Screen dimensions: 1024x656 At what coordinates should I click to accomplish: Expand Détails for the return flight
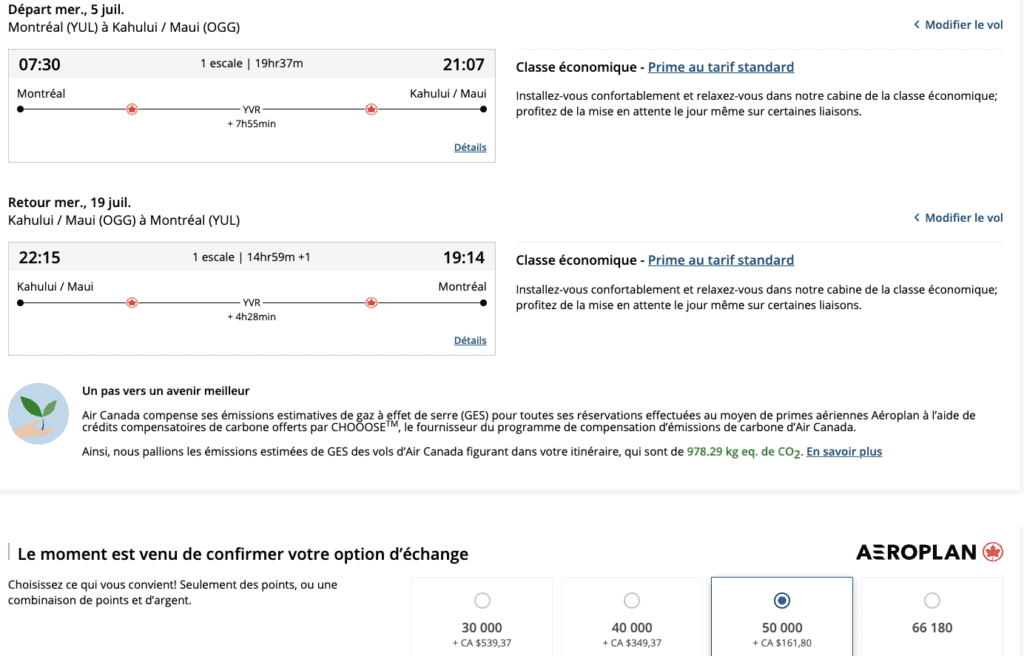[x=470, y=341]
